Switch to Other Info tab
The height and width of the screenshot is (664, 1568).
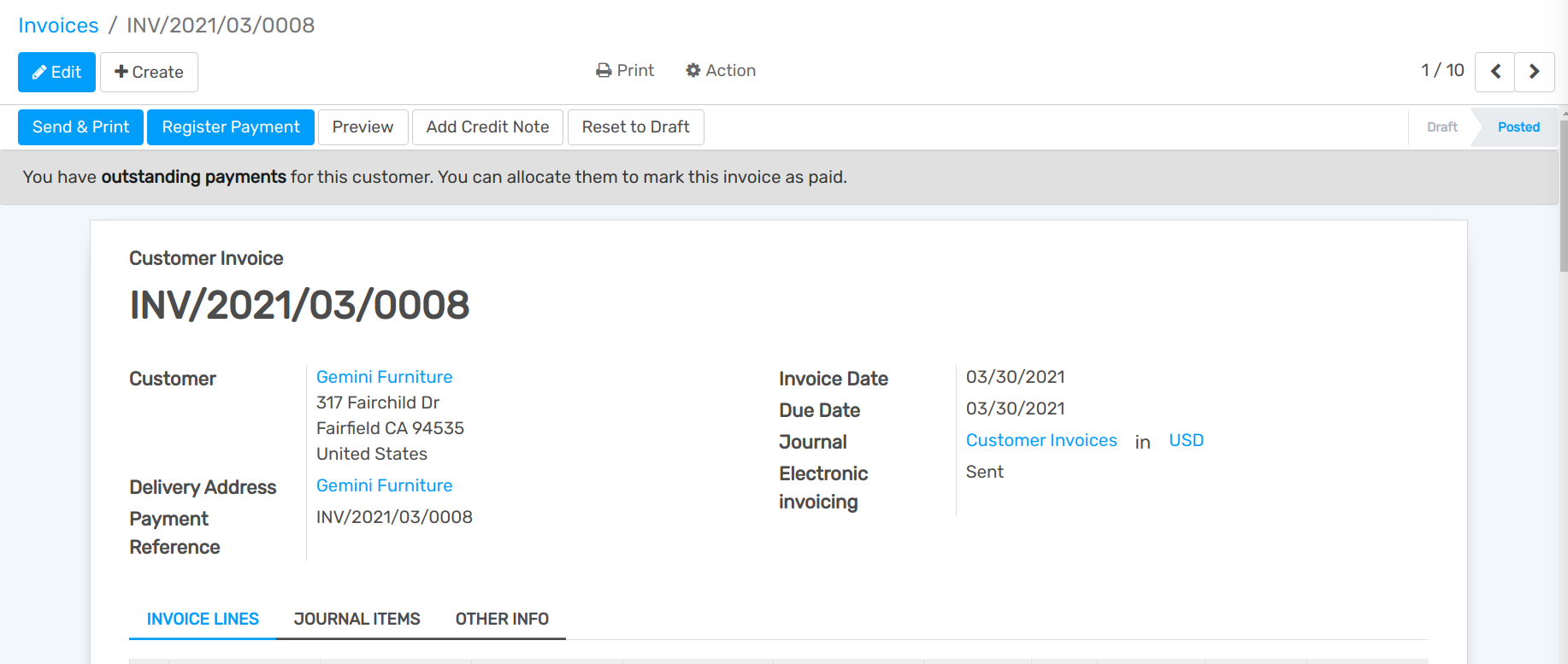click(x=502, y=619)
